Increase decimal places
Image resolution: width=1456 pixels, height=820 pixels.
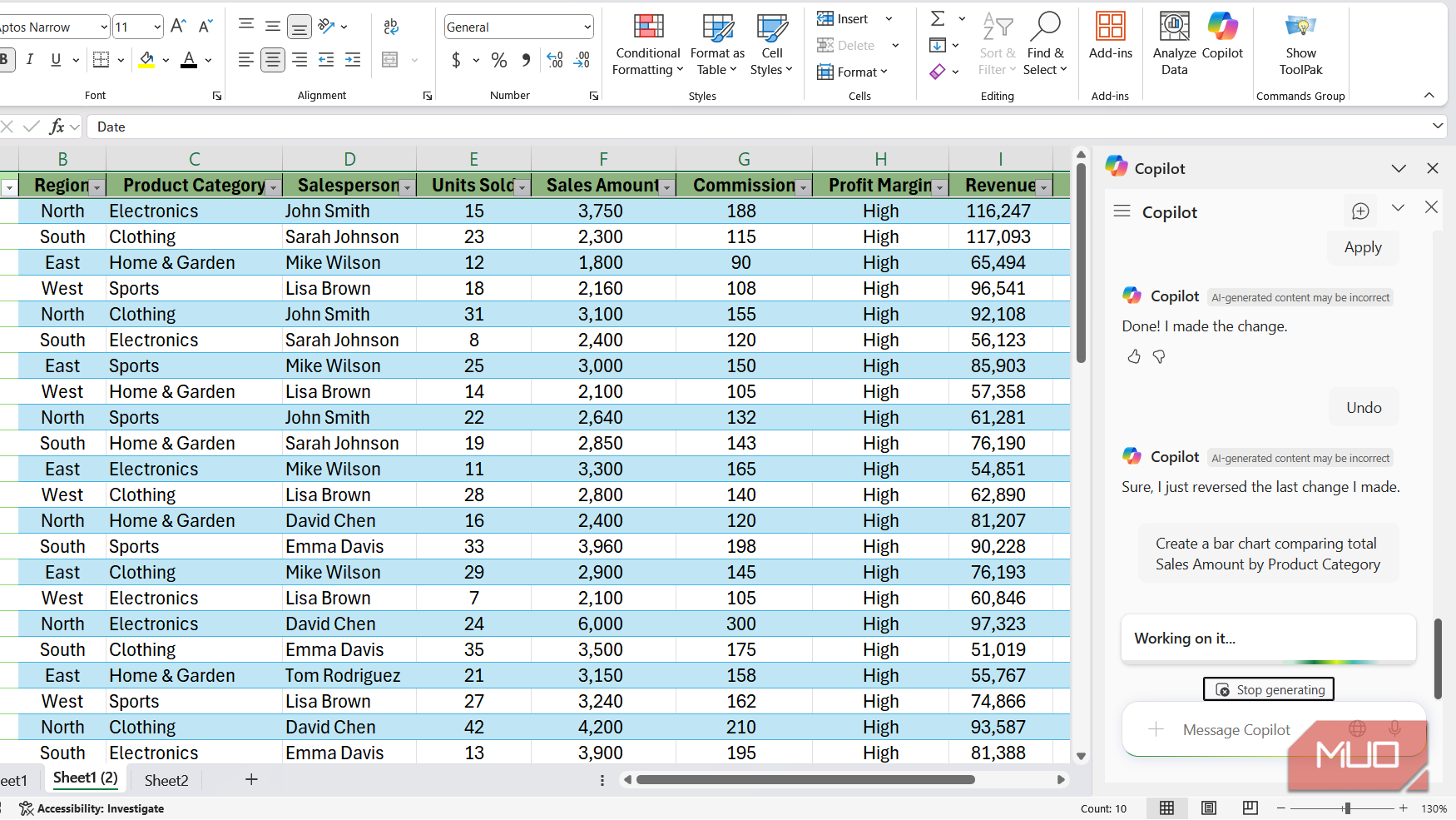click(555, 59)
